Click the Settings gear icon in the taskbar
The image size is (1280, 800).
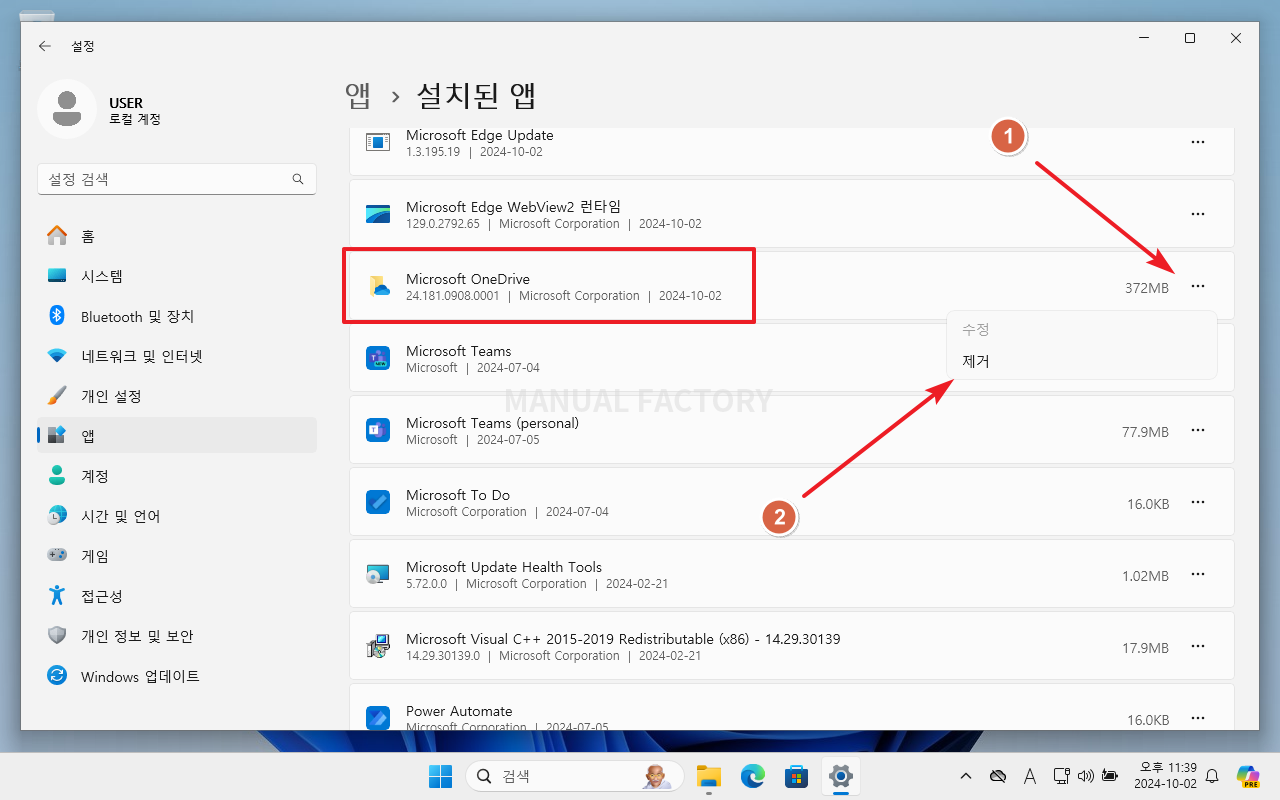841,776
